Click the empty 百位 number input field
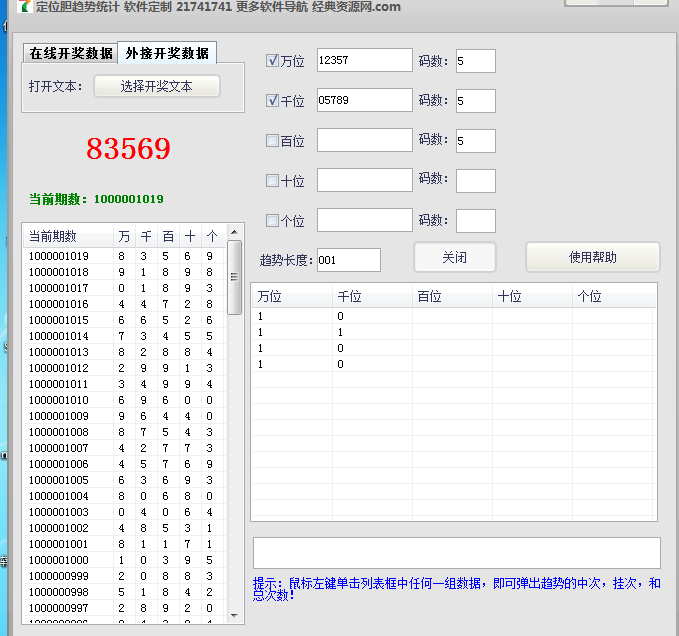This screenshot has height=636, width=679. click(365, 140)
